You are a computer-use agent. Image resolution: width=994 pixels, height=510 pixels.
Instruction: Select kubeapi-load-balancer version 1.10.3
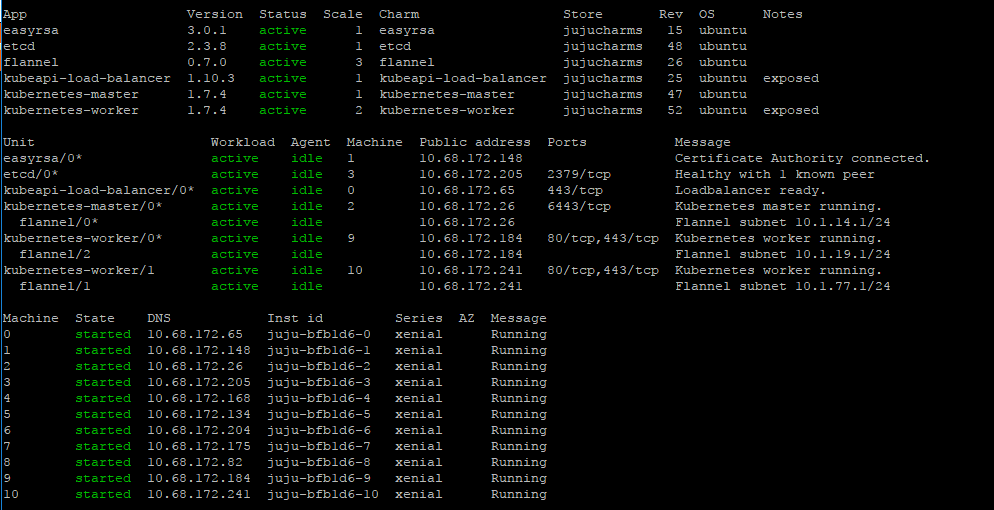pyautogui.click(x=210, y=78)
